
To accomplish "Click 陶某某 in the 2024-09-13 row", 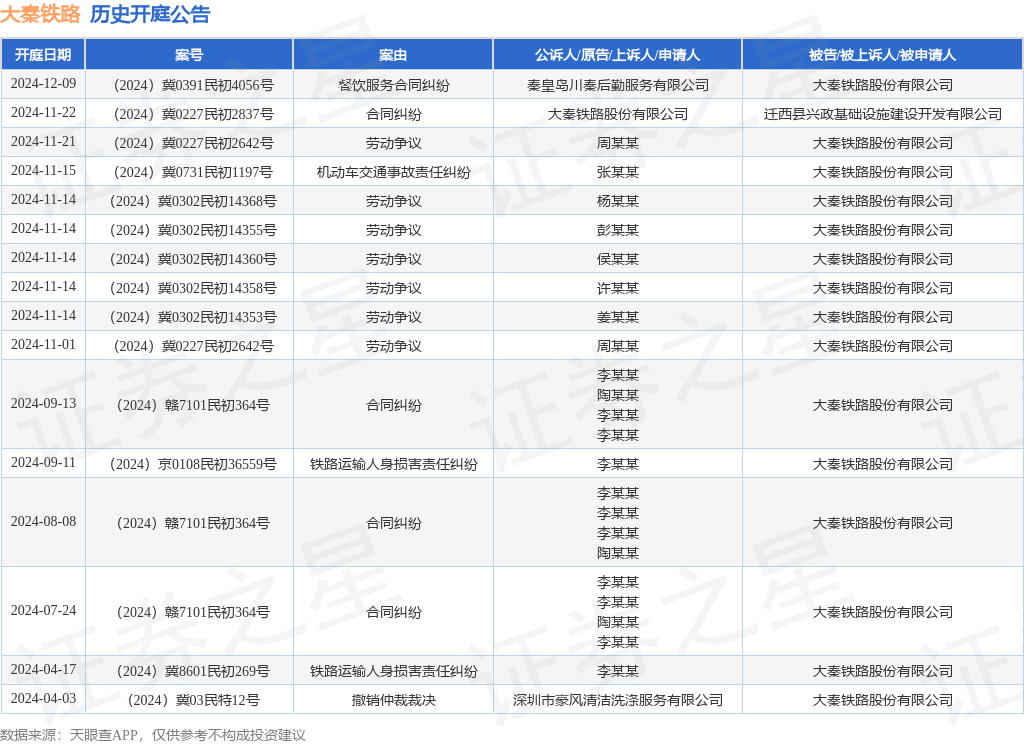I will 618,395.
